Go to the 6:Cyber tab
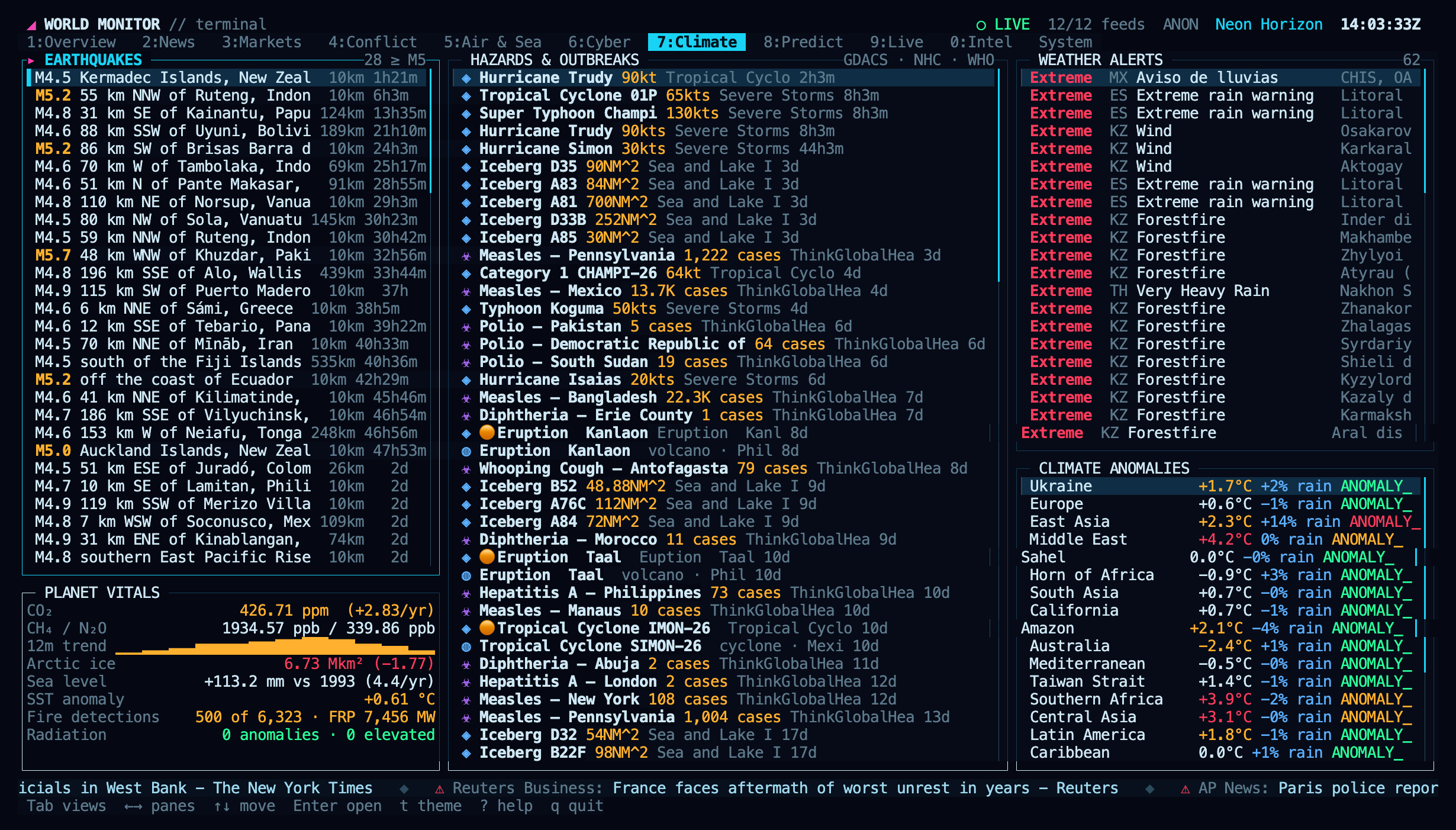Screen dimensions: 1456x830 pyautogui.click(x=599, y=42)
